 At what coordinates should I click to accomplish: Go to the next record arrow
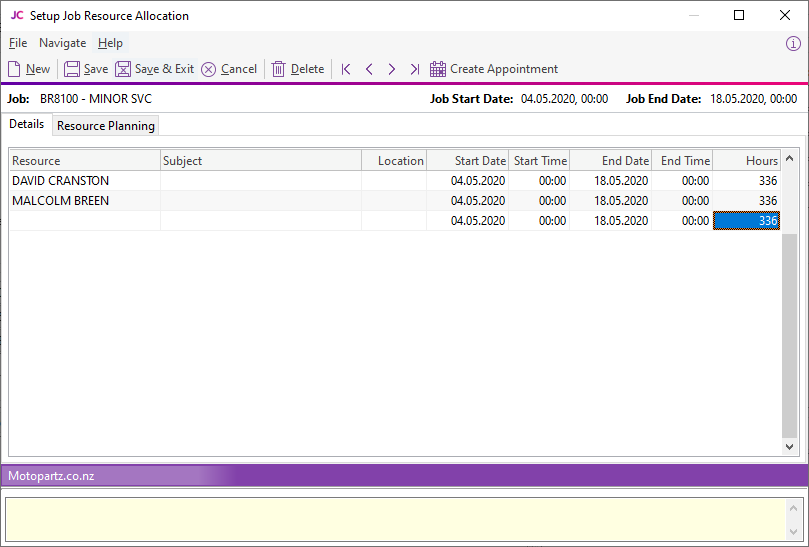click(391, 69)
